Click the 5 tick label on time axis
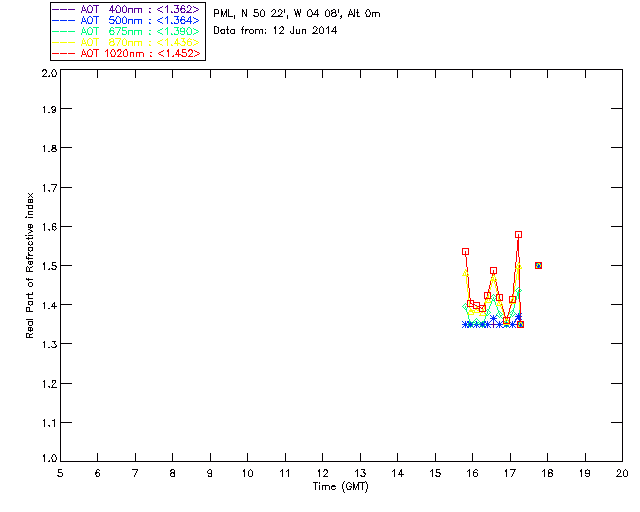Screen dimensions: 640x512 [60, 473]
